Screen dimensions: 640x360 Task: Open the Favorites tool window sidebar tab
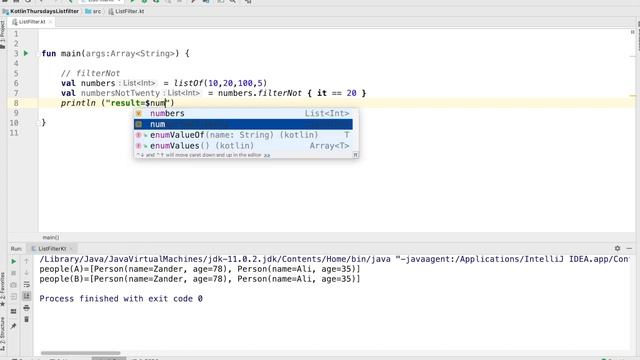click(3, 290)
